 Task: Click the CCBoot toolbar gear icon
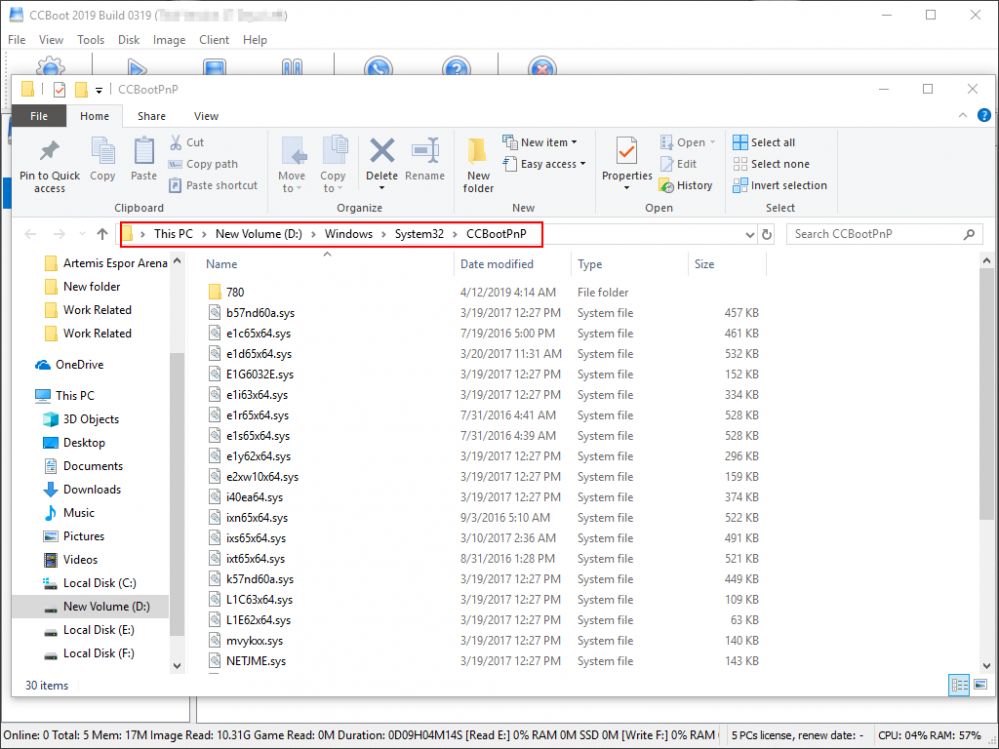[50, 66]
